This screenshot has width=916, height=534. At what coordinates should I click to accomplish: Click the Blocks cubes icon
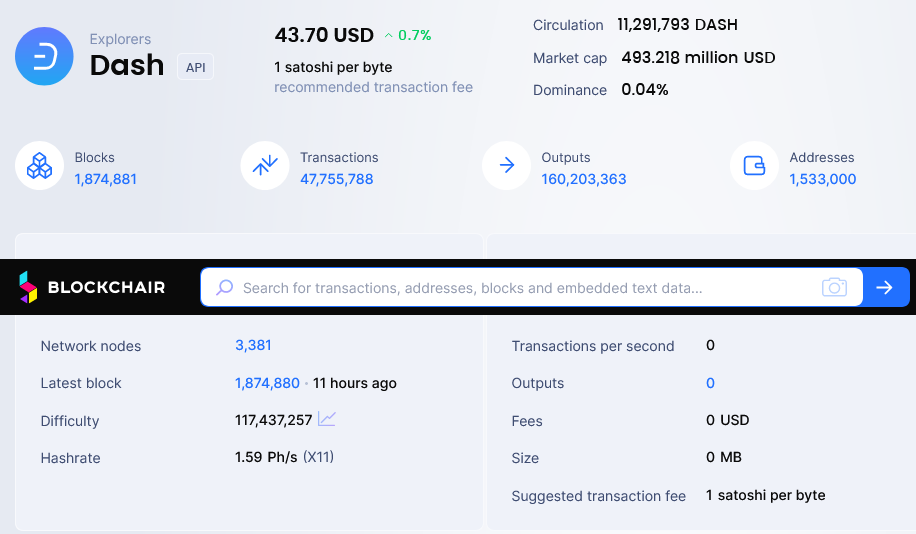pyautogui.click(x=39, y=166)
